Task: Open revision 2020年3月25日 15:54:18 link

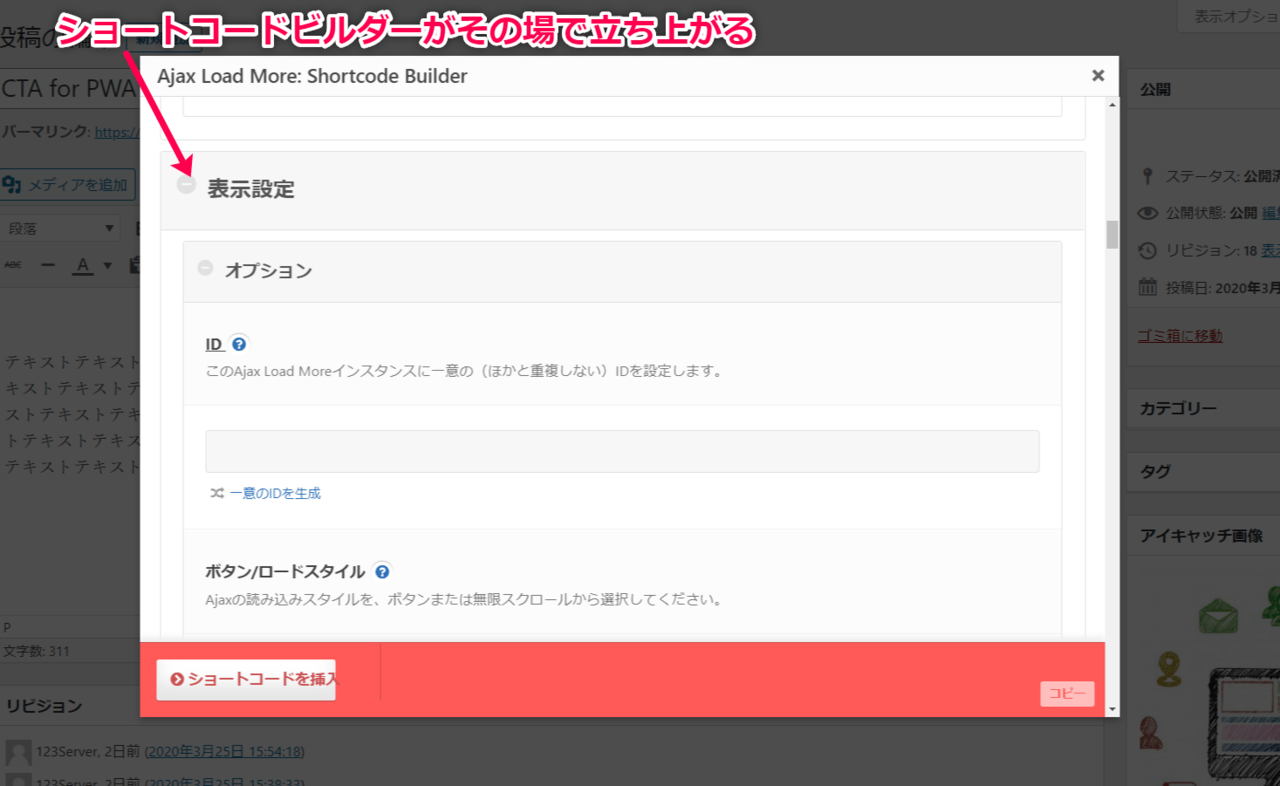Action: [224, 751]
